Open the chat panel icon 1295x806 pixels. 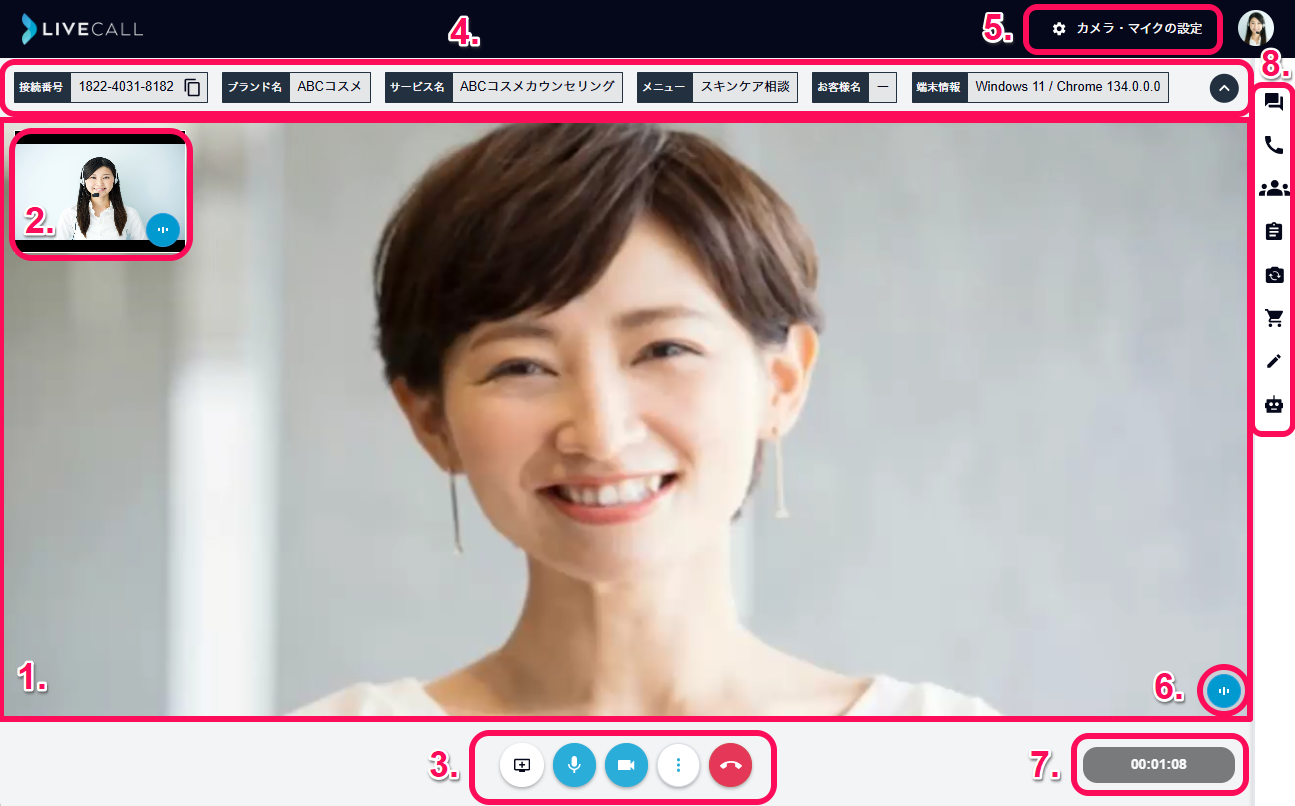click(x=1273, y=102)
